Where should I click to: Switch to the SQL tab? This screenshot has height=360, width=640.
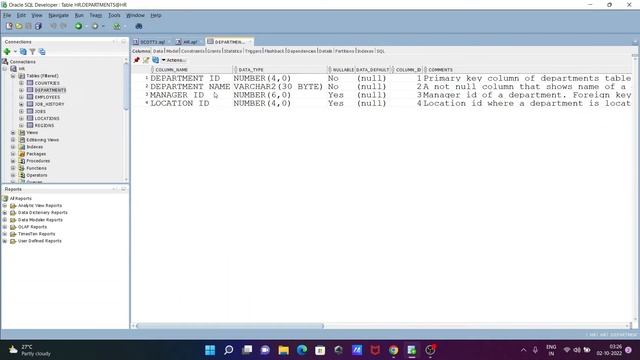coord(380,51)
